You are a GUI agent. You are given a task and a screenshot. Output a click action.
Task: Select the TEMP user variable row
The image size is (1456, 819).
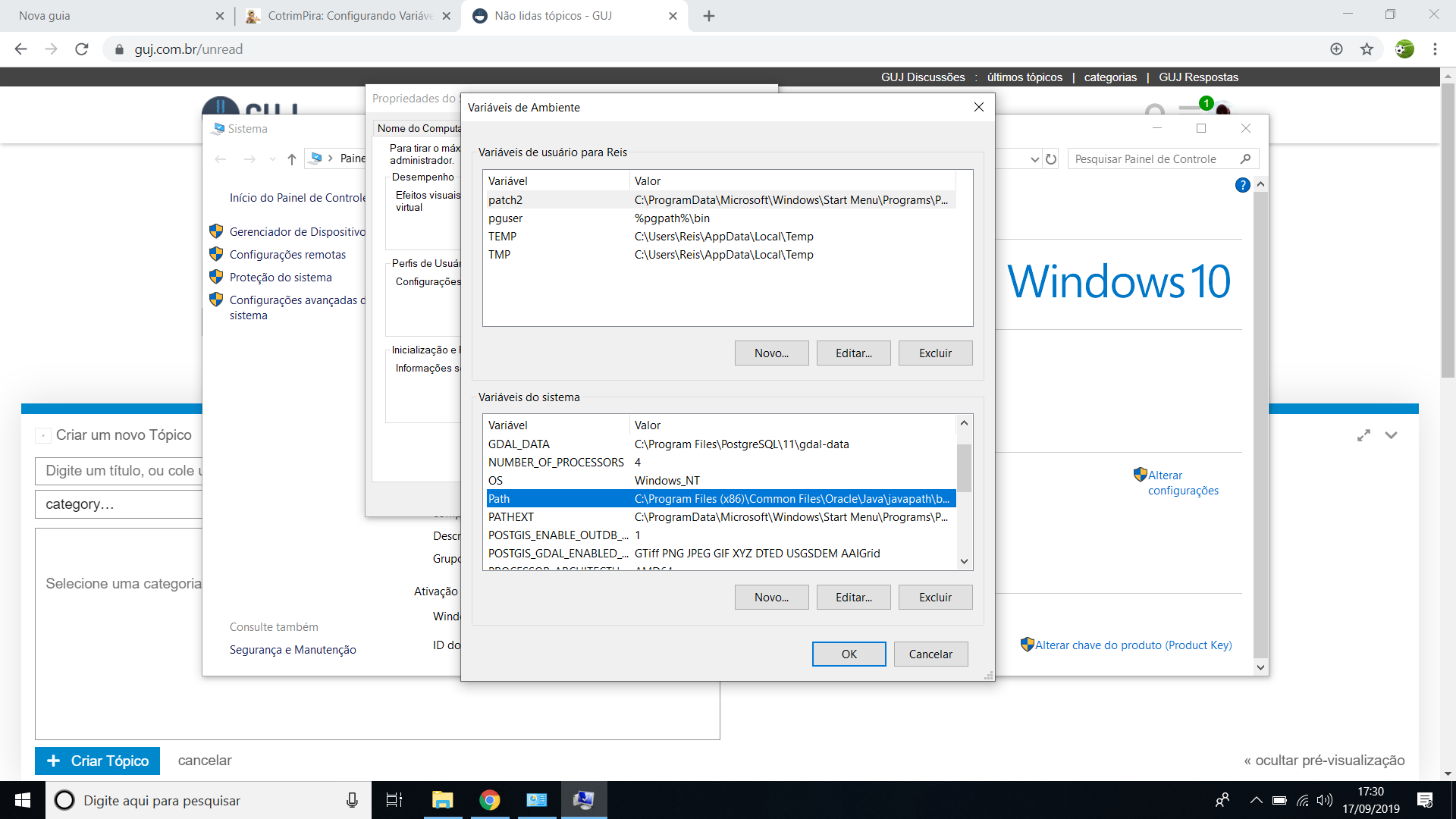tap(720, 237)
